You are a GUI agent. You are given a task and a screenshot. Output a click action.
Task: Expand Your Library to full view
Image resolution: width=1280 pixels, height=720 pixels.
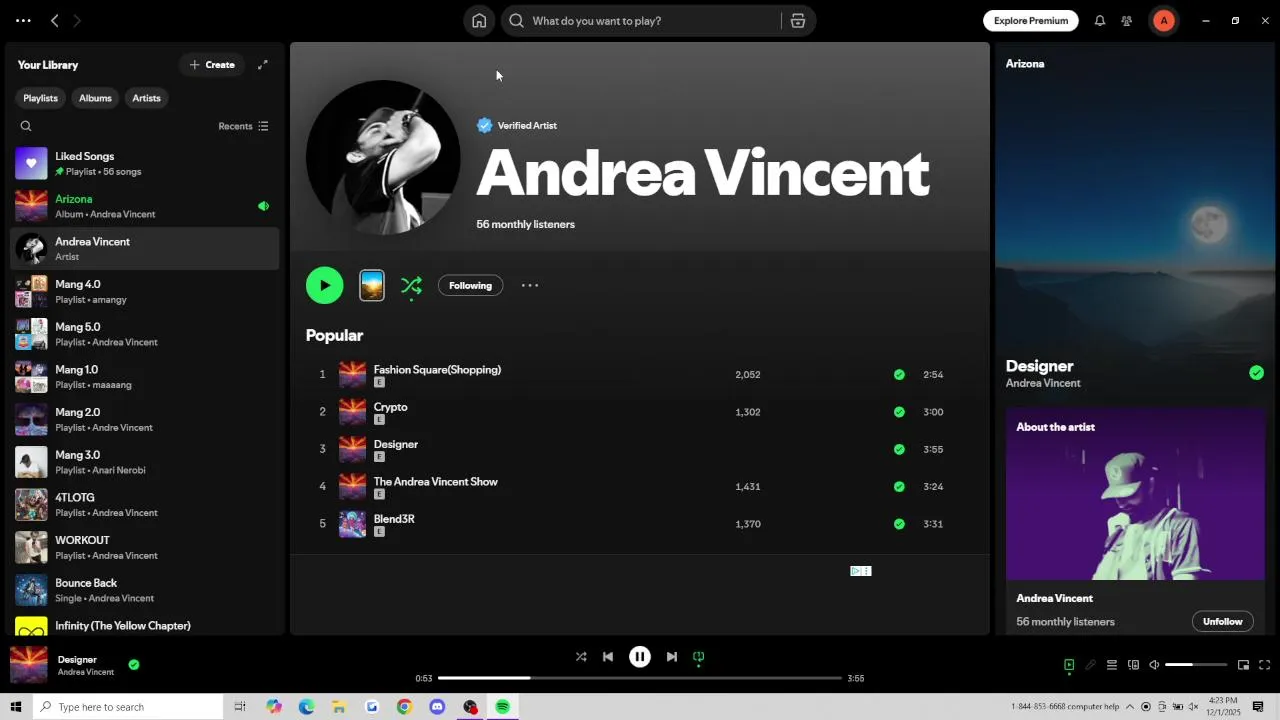click(x=263, y=65)
